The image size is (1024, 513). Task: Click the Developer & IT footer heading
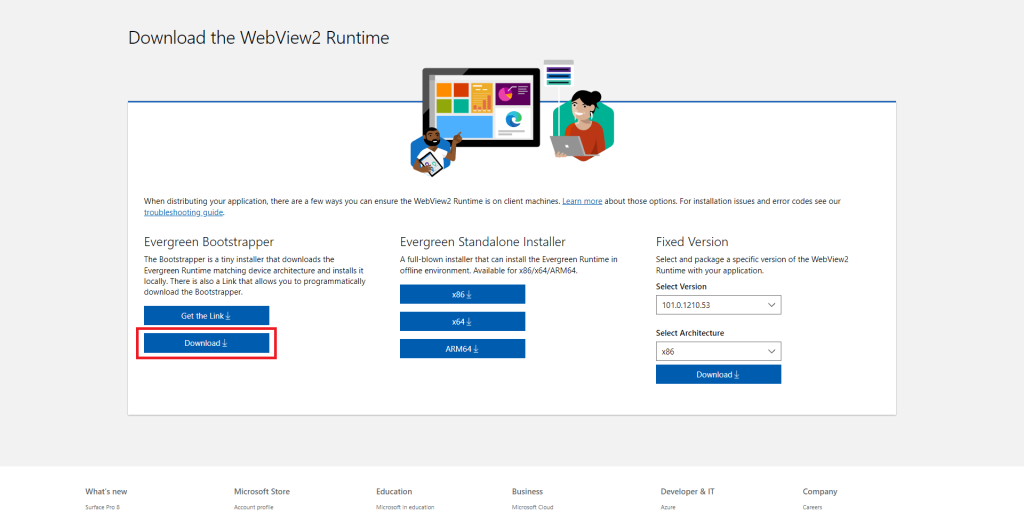tap(688, 491)
